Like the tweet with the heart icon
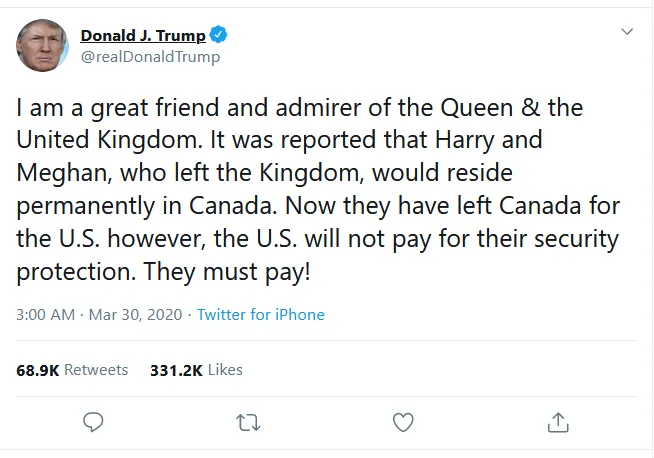The height and width of the screenshot is (458, 654). [403, 422]
